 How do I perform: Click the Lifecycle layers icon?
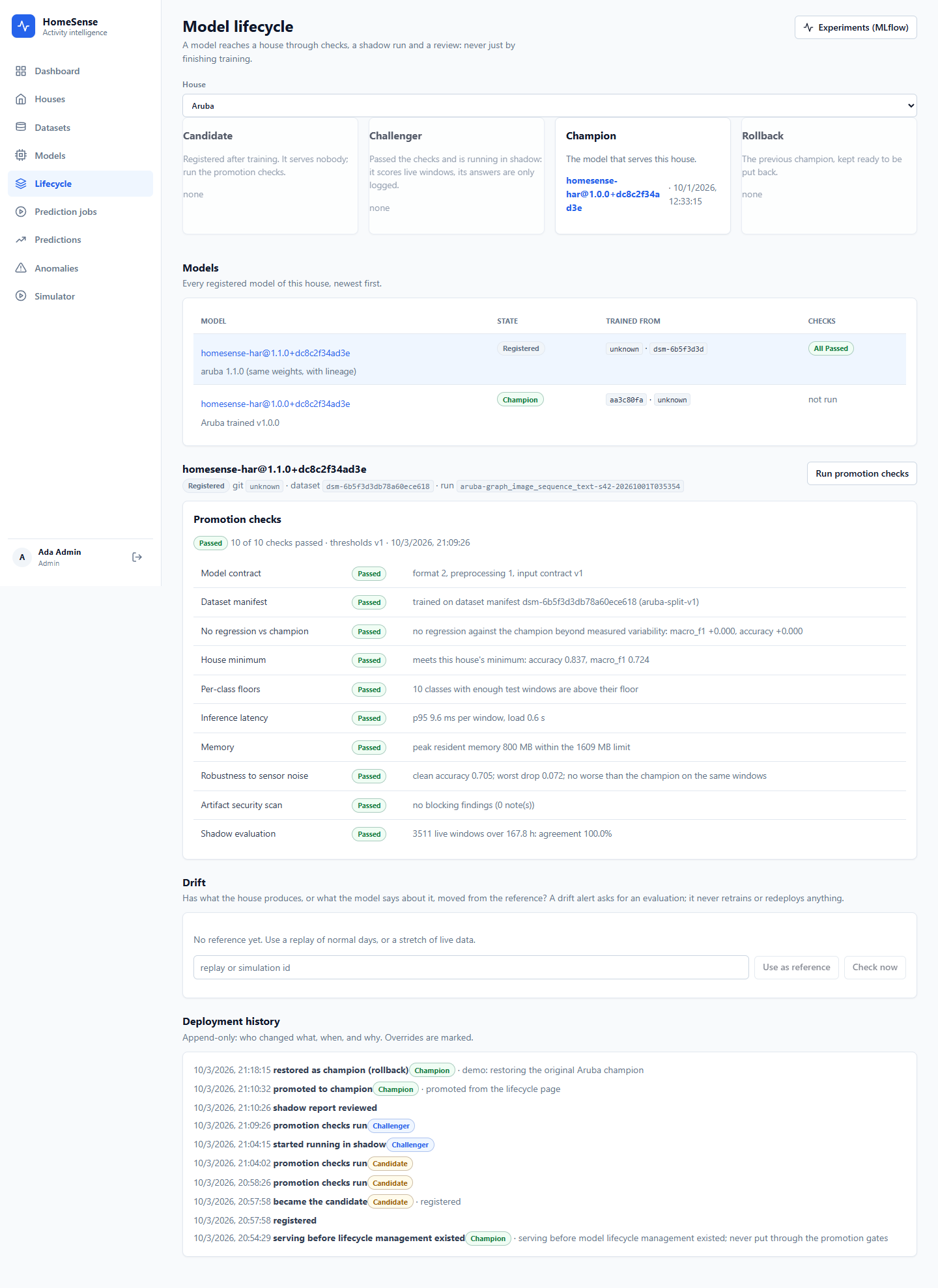coord(21,184)
